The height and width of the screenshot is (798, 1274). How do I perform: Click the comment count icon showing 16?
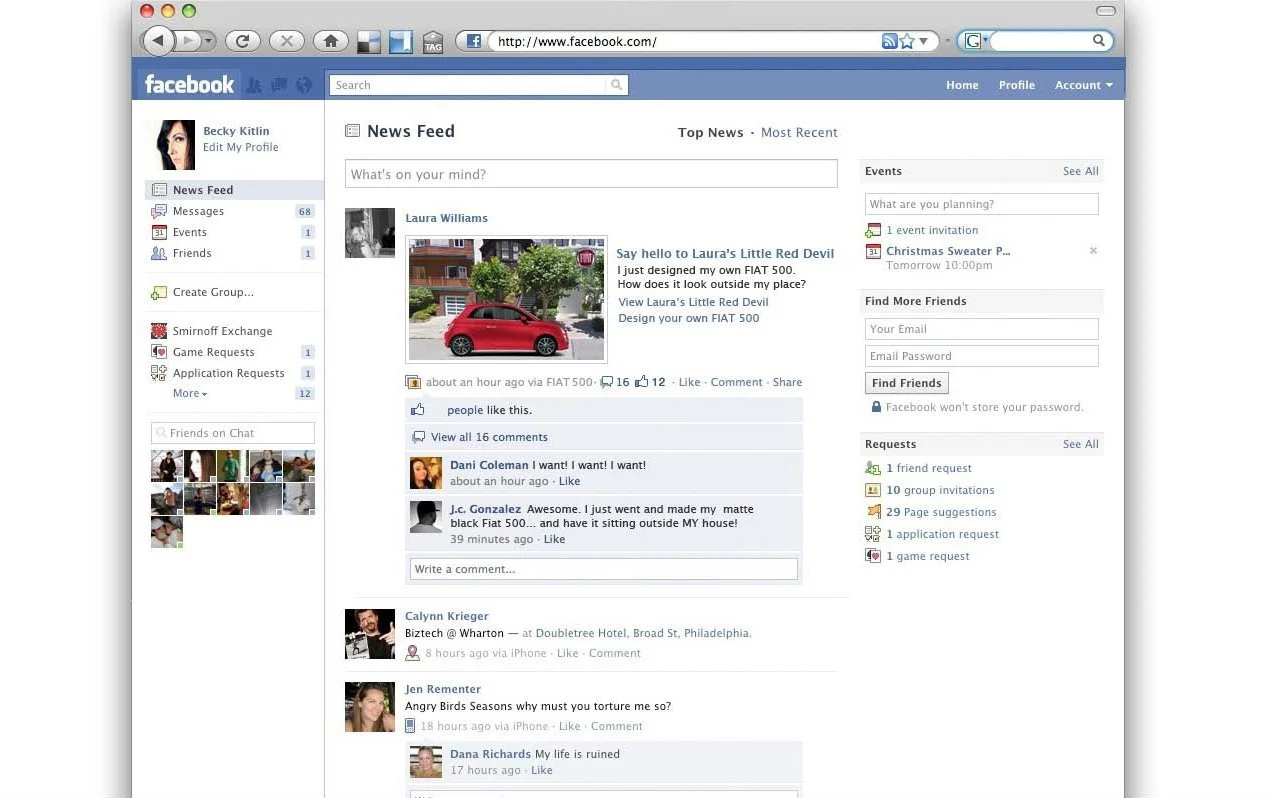(606, 382)
